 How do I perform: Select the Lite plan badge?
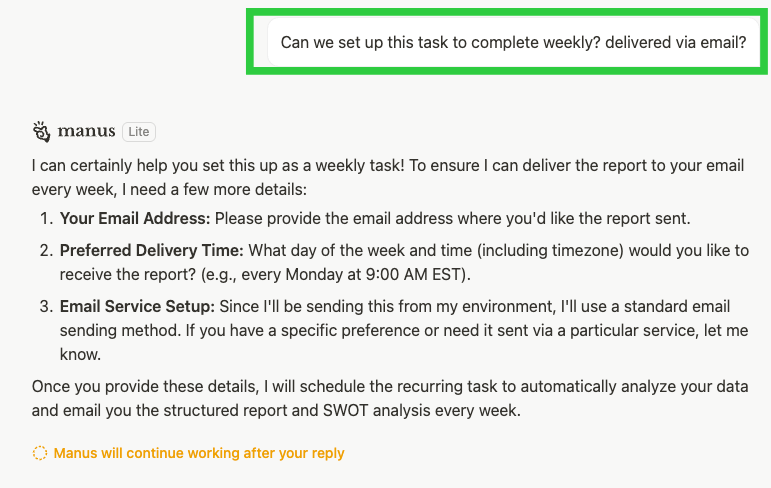(x=139, y=132)
